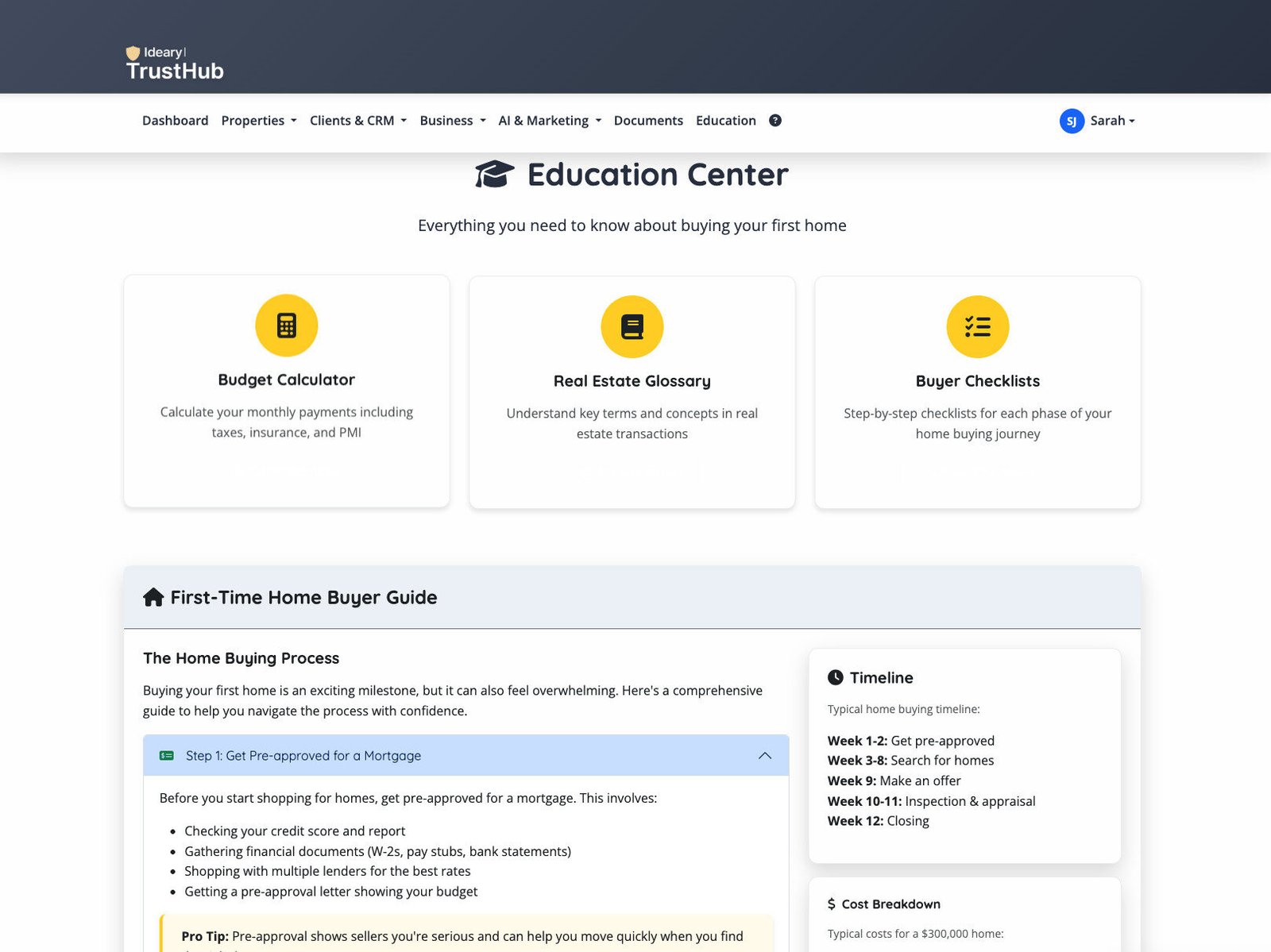Click the Real Estate Glossary book icon
This screenshot has width=1271, height=952.
tap(632, 327)
